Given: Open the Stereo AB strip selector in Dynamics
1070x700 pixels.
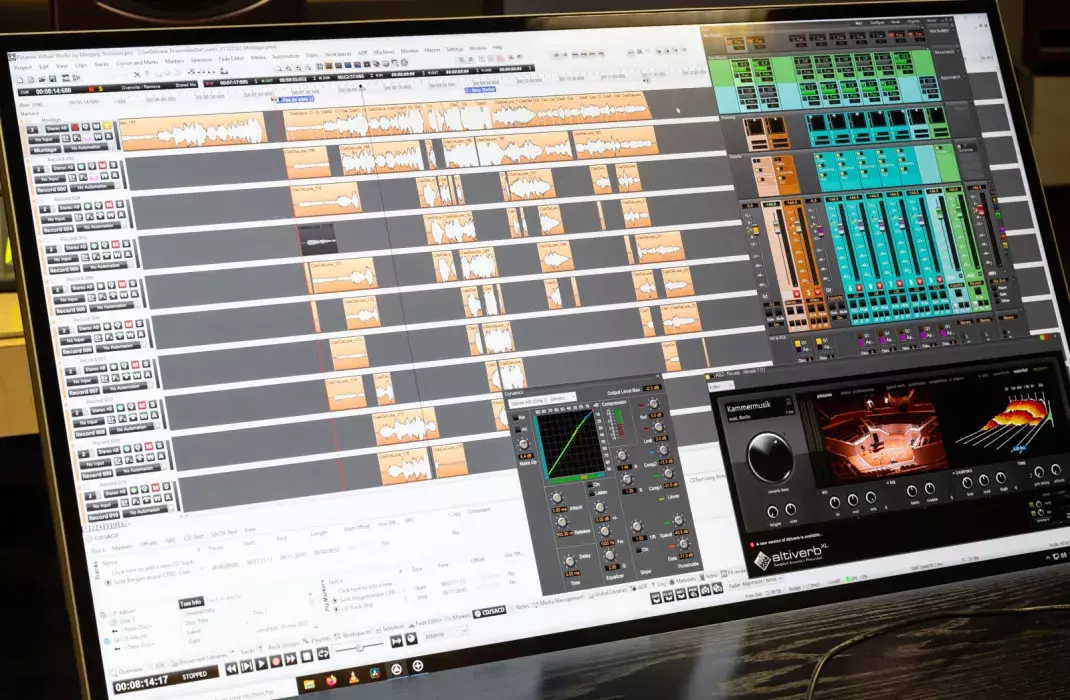Looking at the screenshot, I should click(543, 400).
